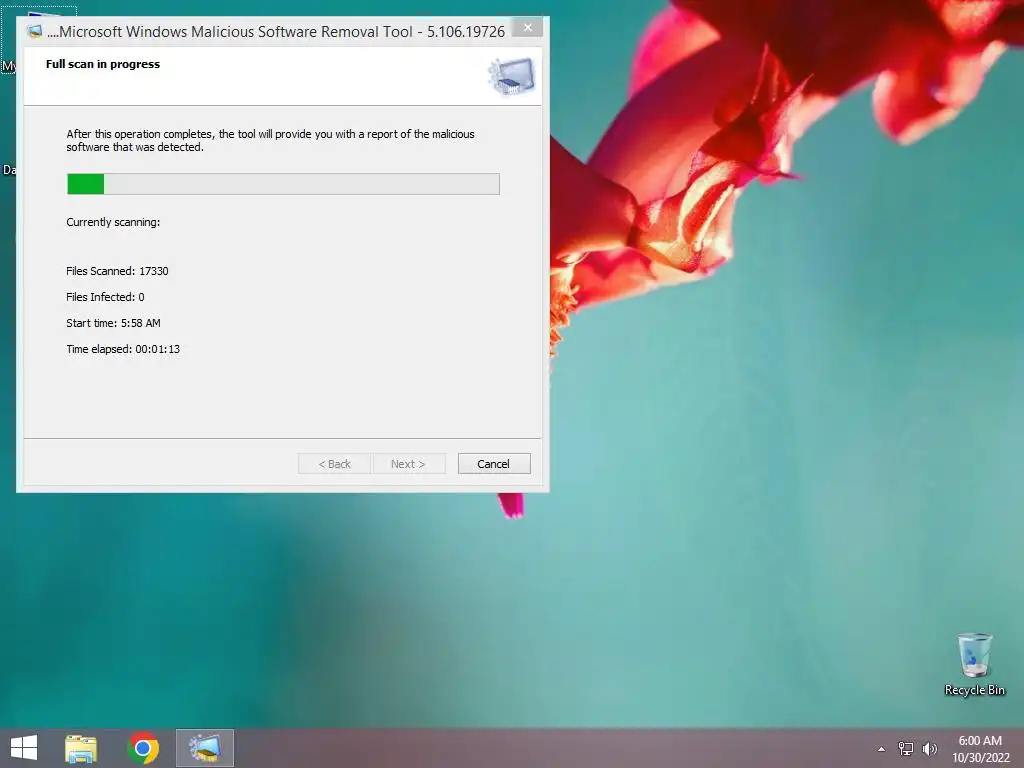Select the Malicious Software Removal Tool taskbar icon
Viewport: 1024px width, 768px height.
(205, 748)
